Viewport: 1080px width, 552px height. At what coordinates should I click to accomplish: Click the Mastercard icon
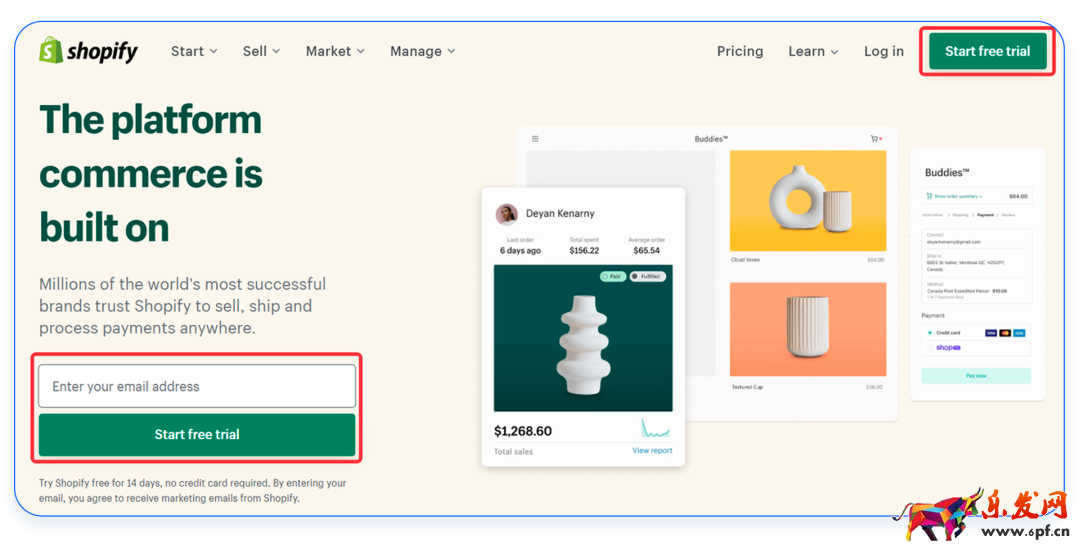pos(1005,333)
